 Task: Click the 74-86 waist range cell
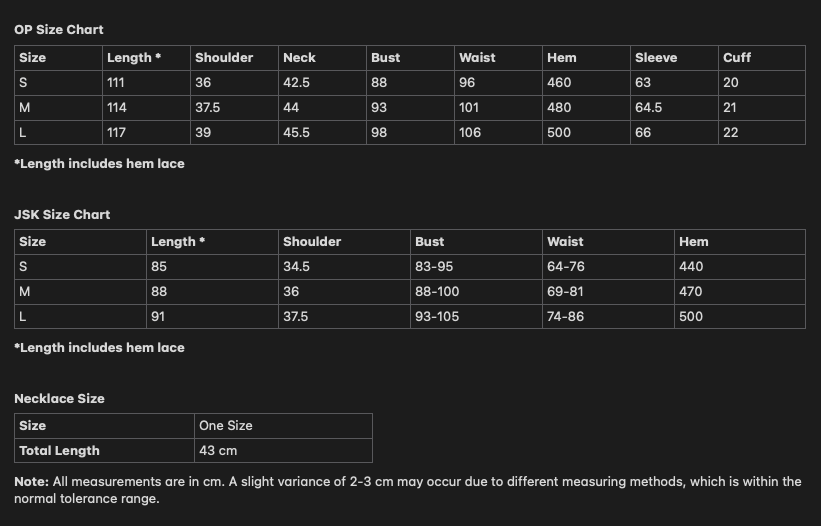pos(566,316)
